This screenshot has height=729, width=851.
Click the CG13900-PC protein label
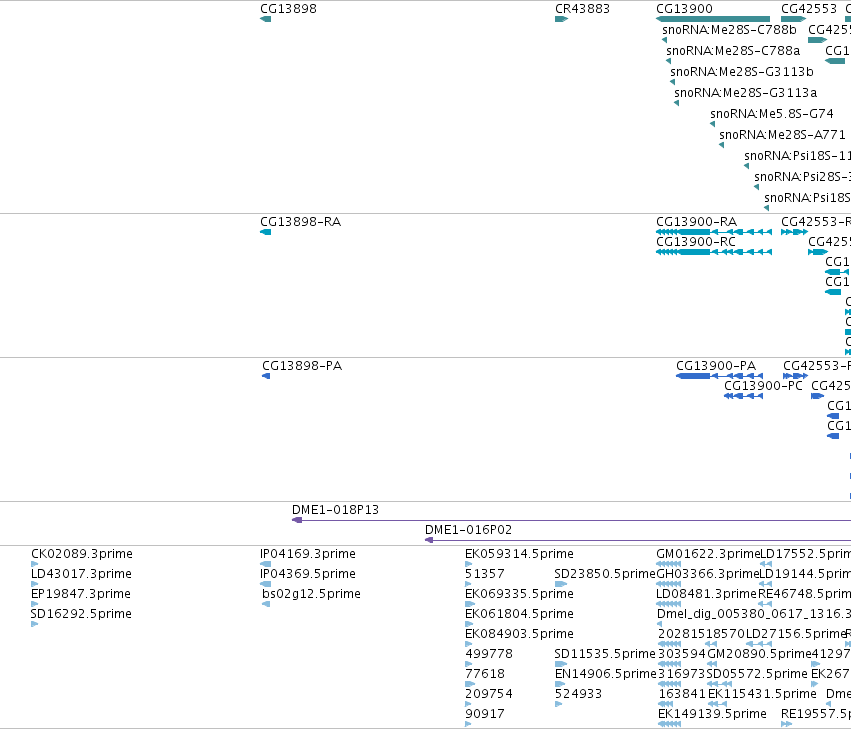(x=764, y=386)
